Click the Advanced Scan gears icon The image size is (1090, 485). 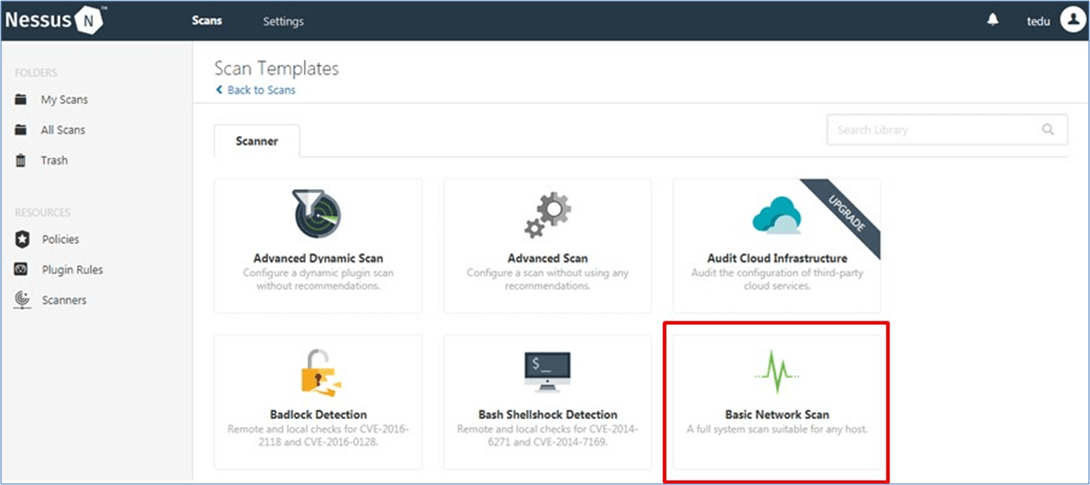(547, 216)
